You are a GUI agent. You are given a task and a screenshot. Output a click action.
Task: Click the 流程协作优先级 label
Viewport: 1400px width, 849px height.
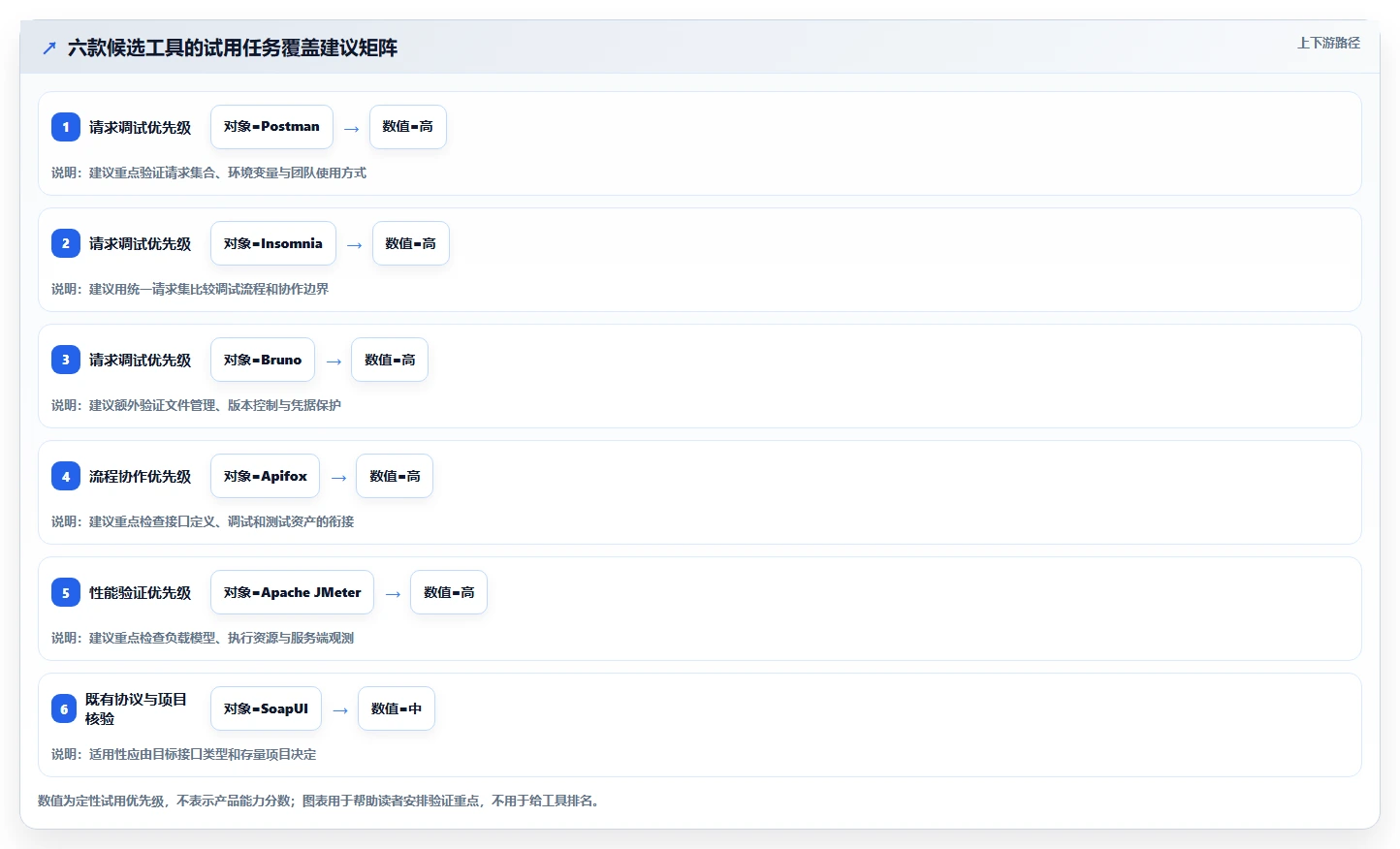pyautogui.click(x=141, y=476)
